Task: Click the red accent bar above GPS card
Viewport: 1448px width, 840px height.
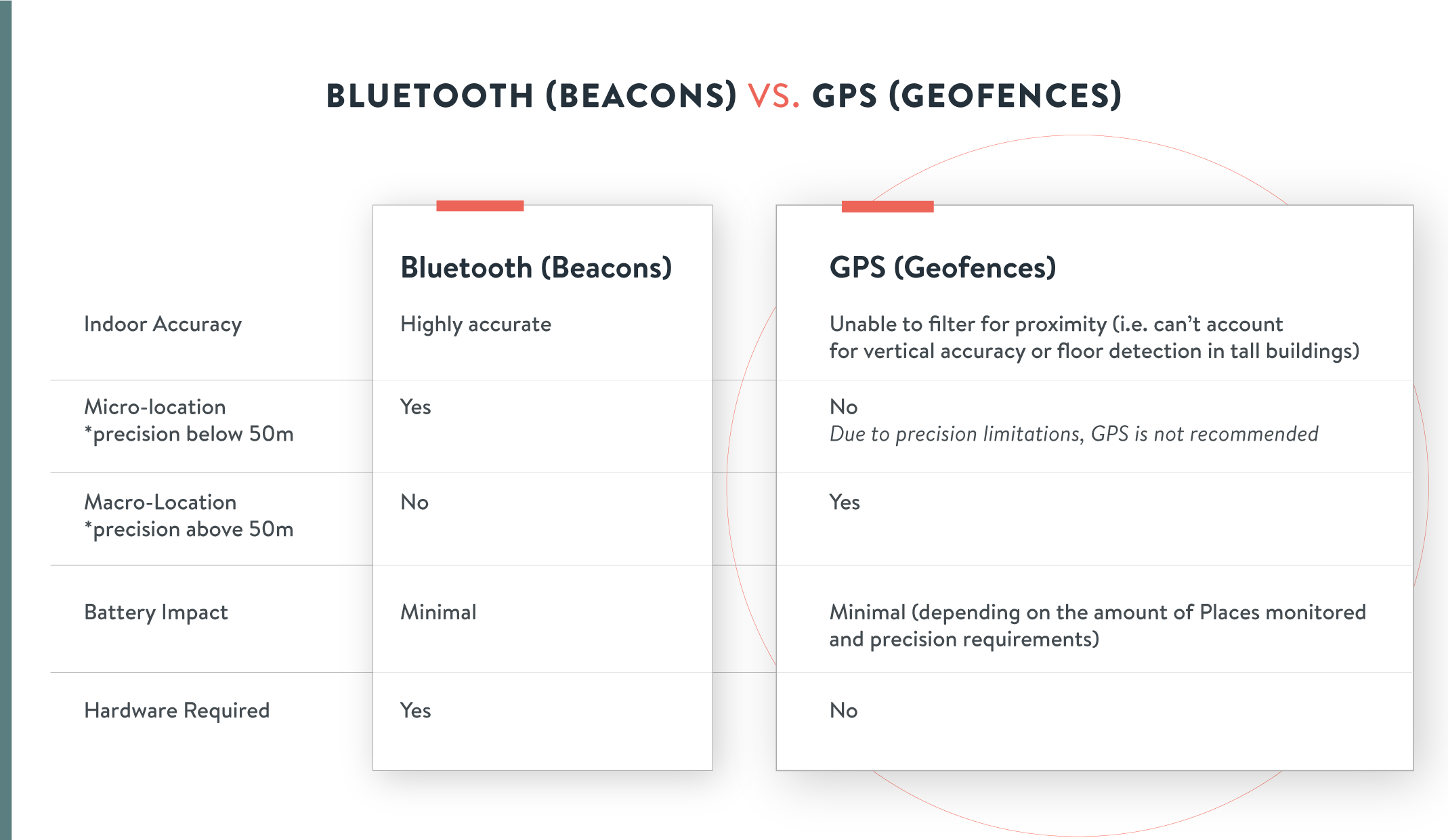Action: (x=888, y=206)
